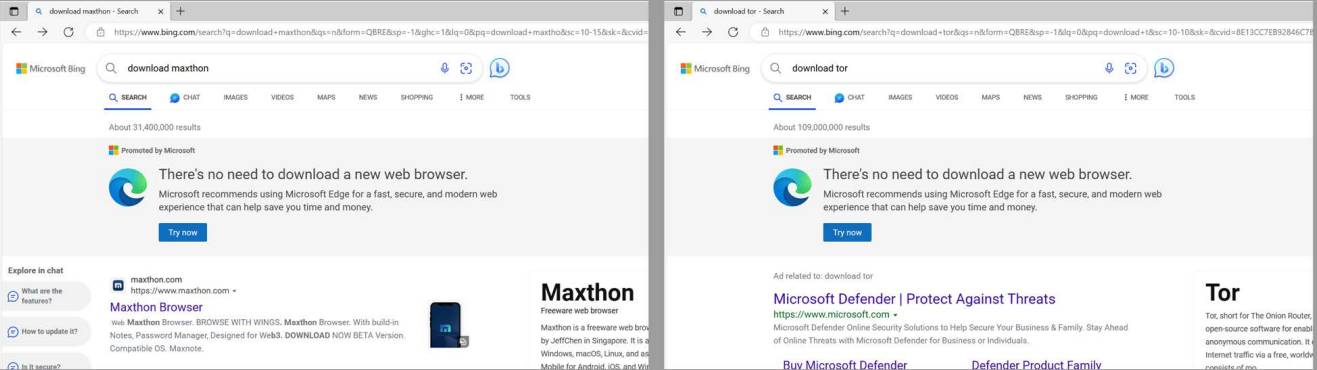Click 'About 31,400,000 results' text
The image size is (1317, 370).
pyautogui.click(x=155, y=127)
